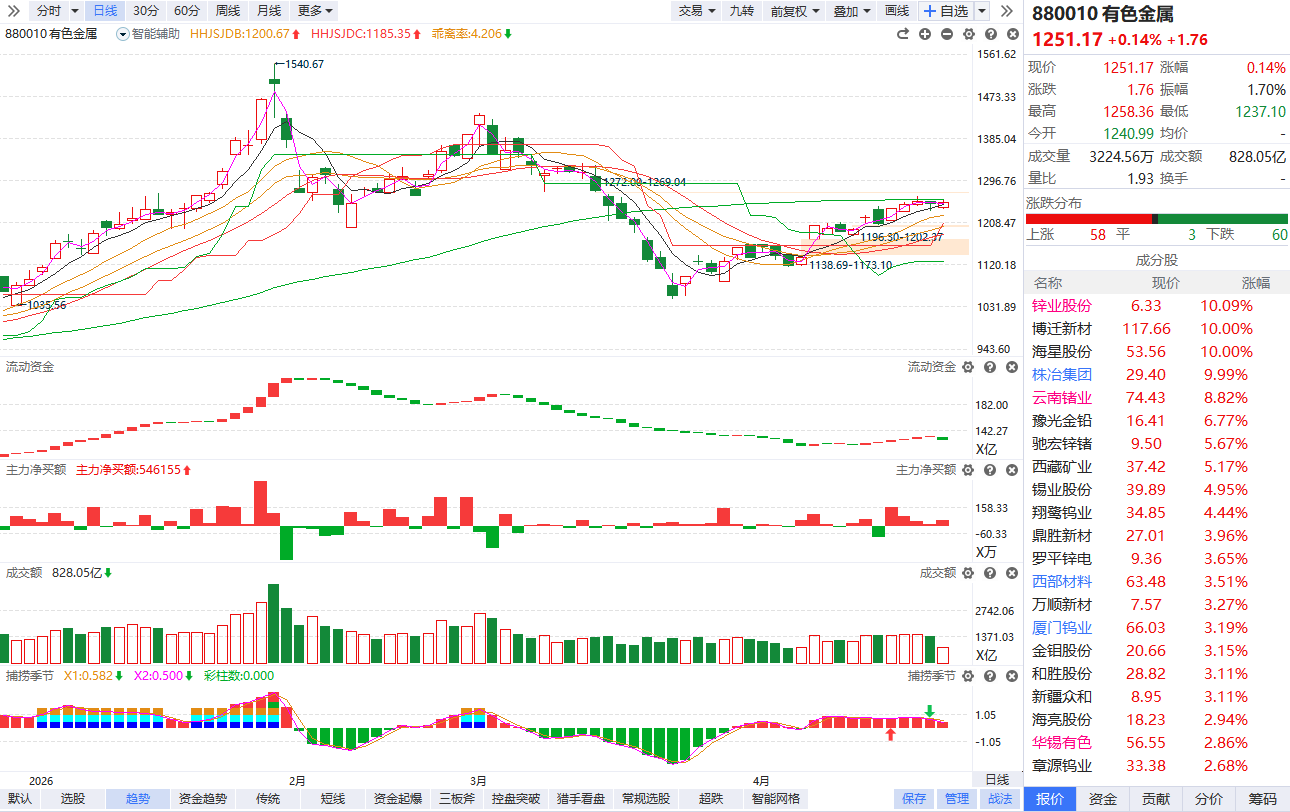Sort constituents by 现价 column header

pyautogui.click(x=1166, y=283)
